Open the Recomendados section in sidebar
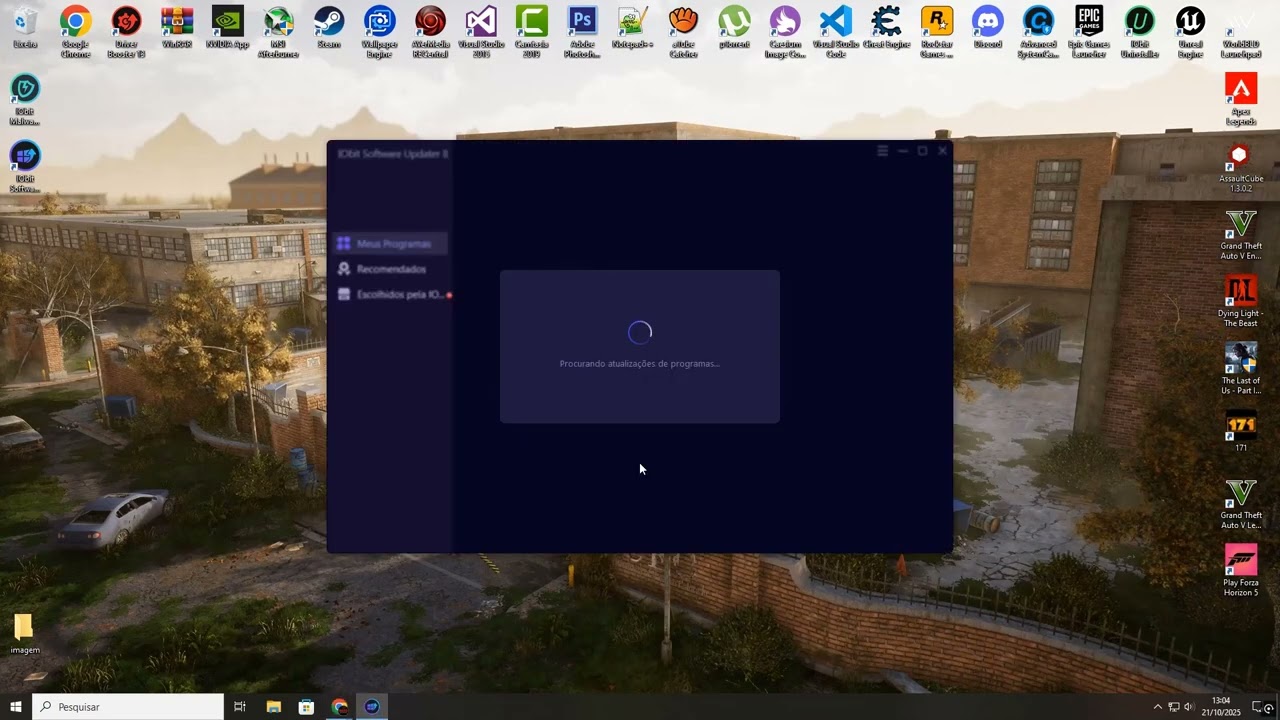The width and height of the screenshot is (1280, 720). [390, 269]
